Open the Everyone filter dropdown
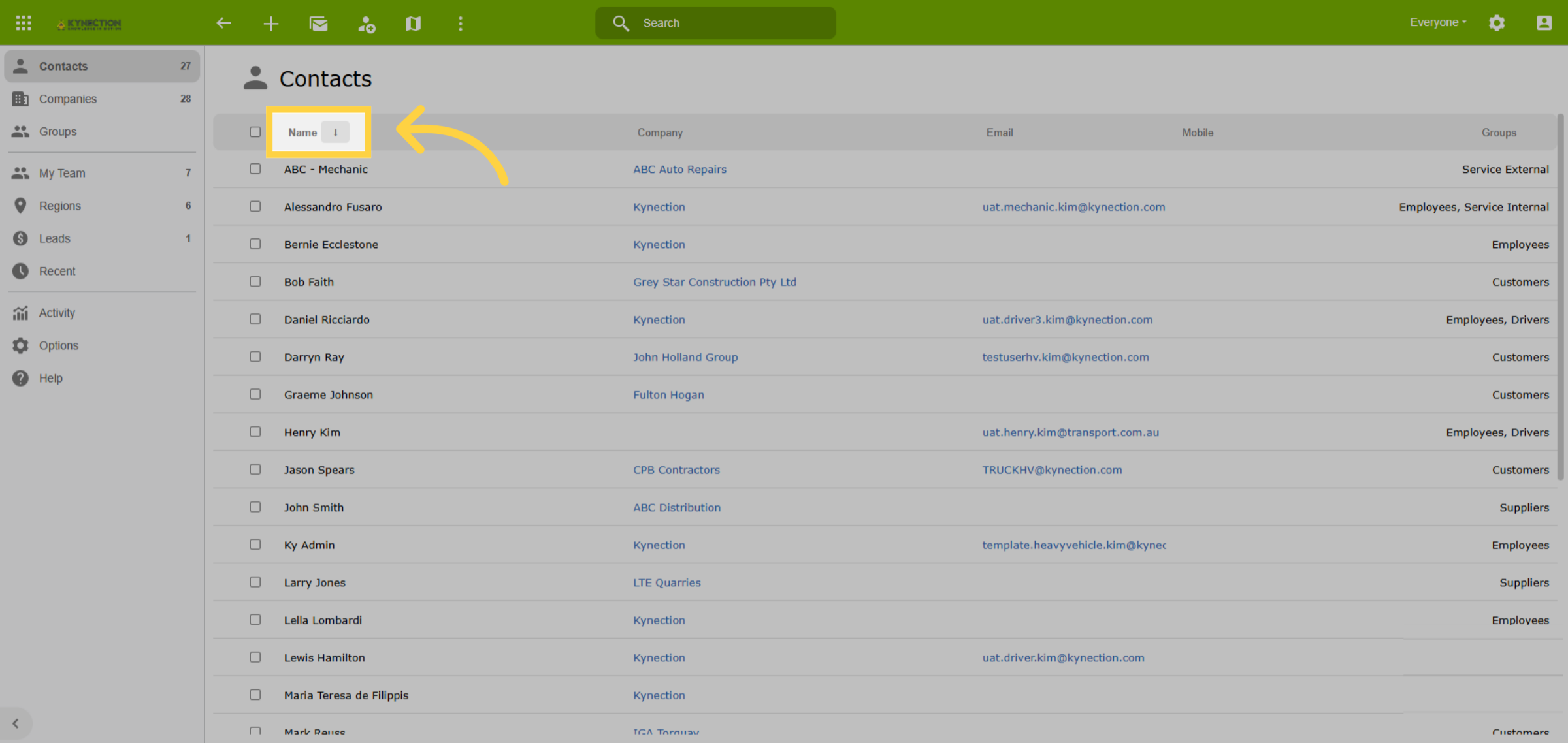Viewport: 1568px width, 743px height. 1438,22
